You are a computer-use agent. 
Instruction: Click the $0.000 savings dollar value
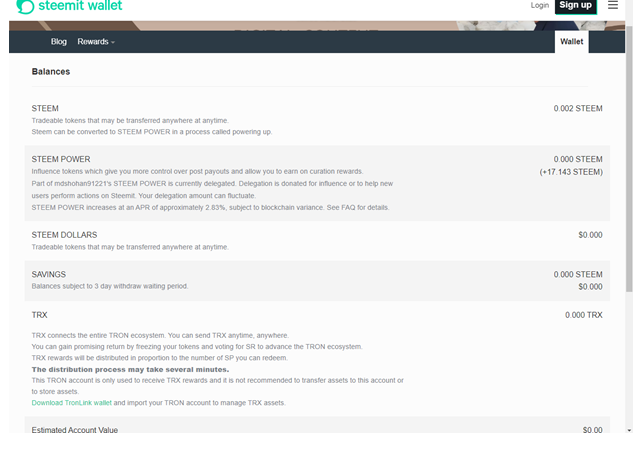[590, 287]
